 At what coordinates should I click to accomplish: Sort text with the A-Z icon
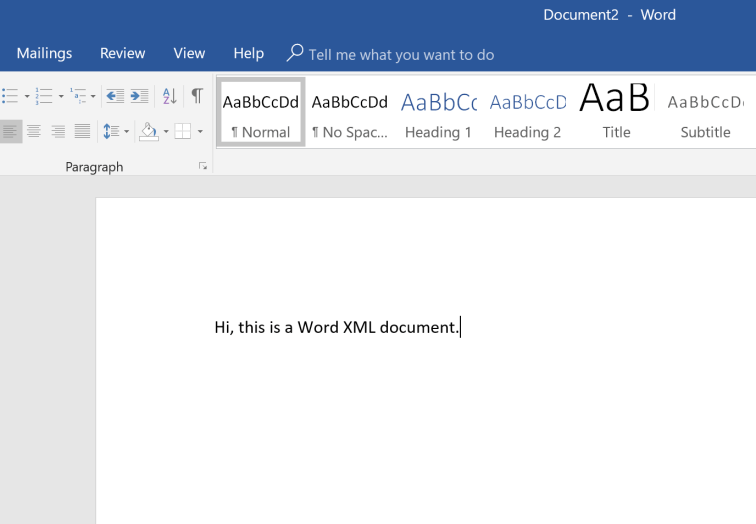coord(169,96)
